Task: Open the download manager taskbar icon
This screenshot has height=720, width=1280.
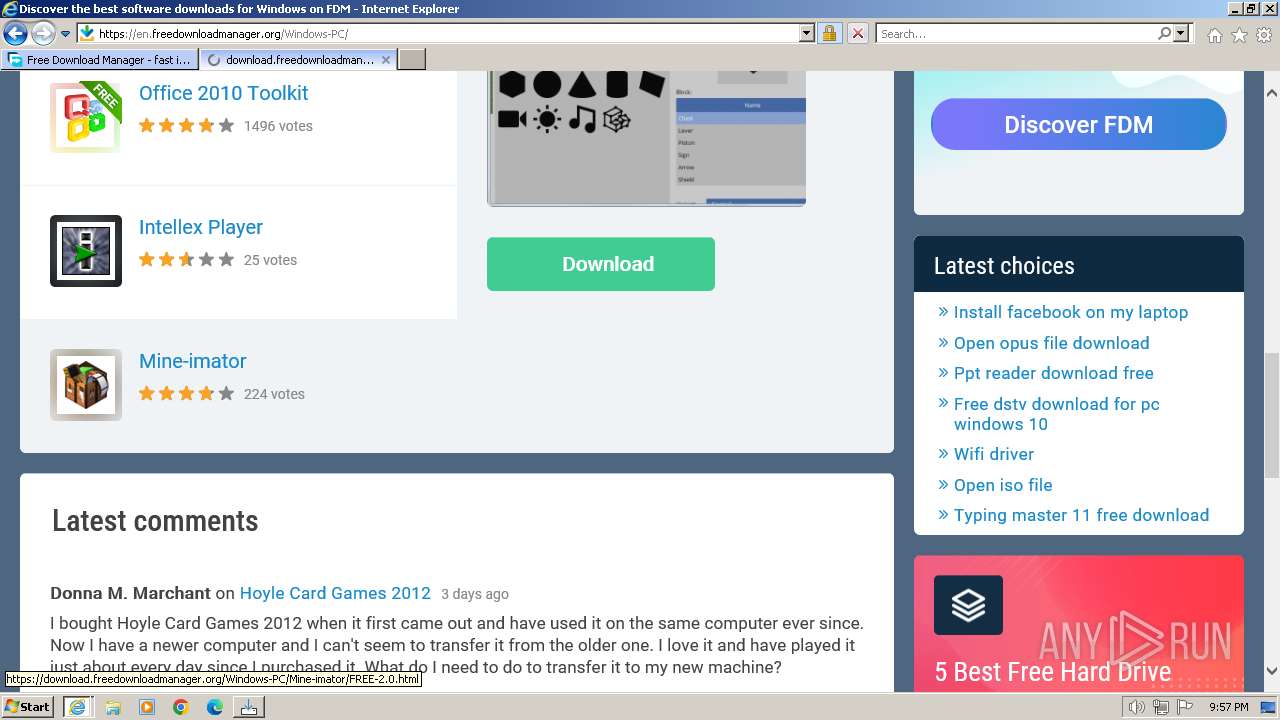Action: tap(248, 707)
